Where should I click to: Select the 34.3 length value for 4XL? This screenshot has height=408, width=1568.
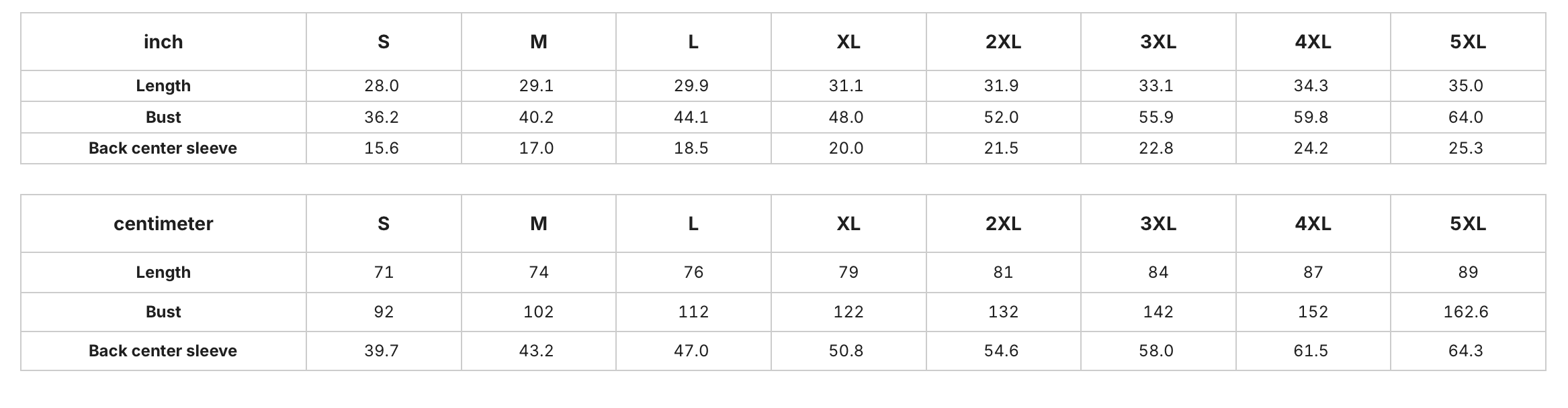click(1311, 86)
